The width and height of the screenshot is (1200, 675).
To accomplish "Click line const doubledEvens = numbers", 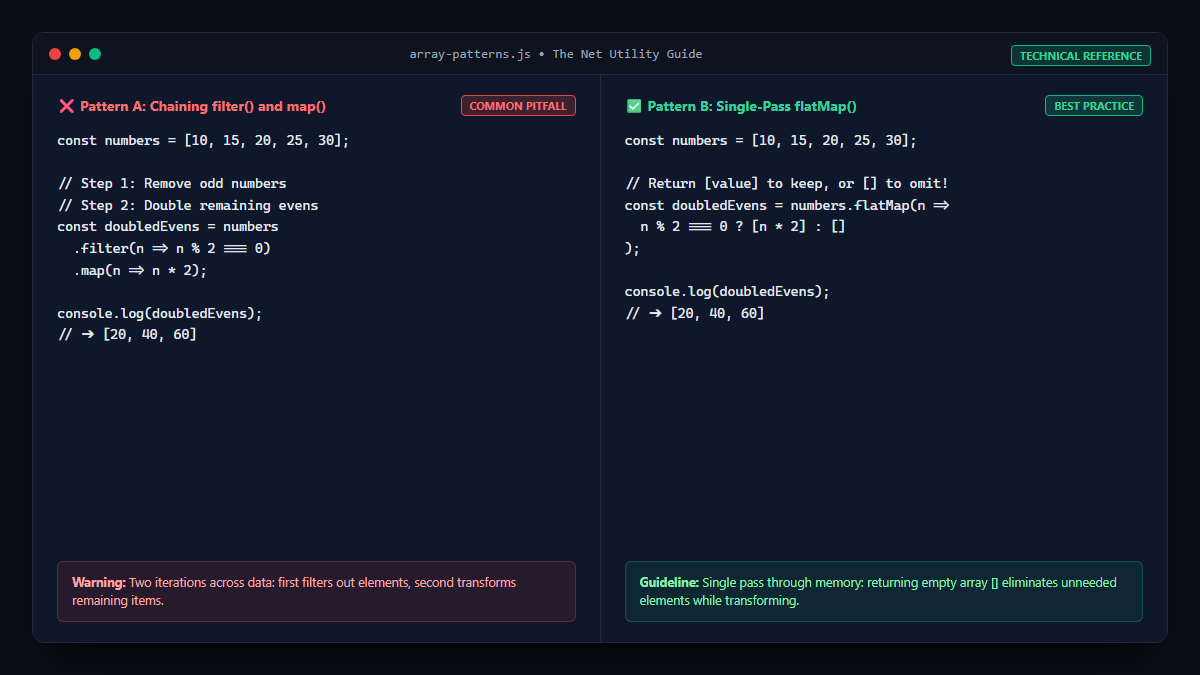I will 168,227.
